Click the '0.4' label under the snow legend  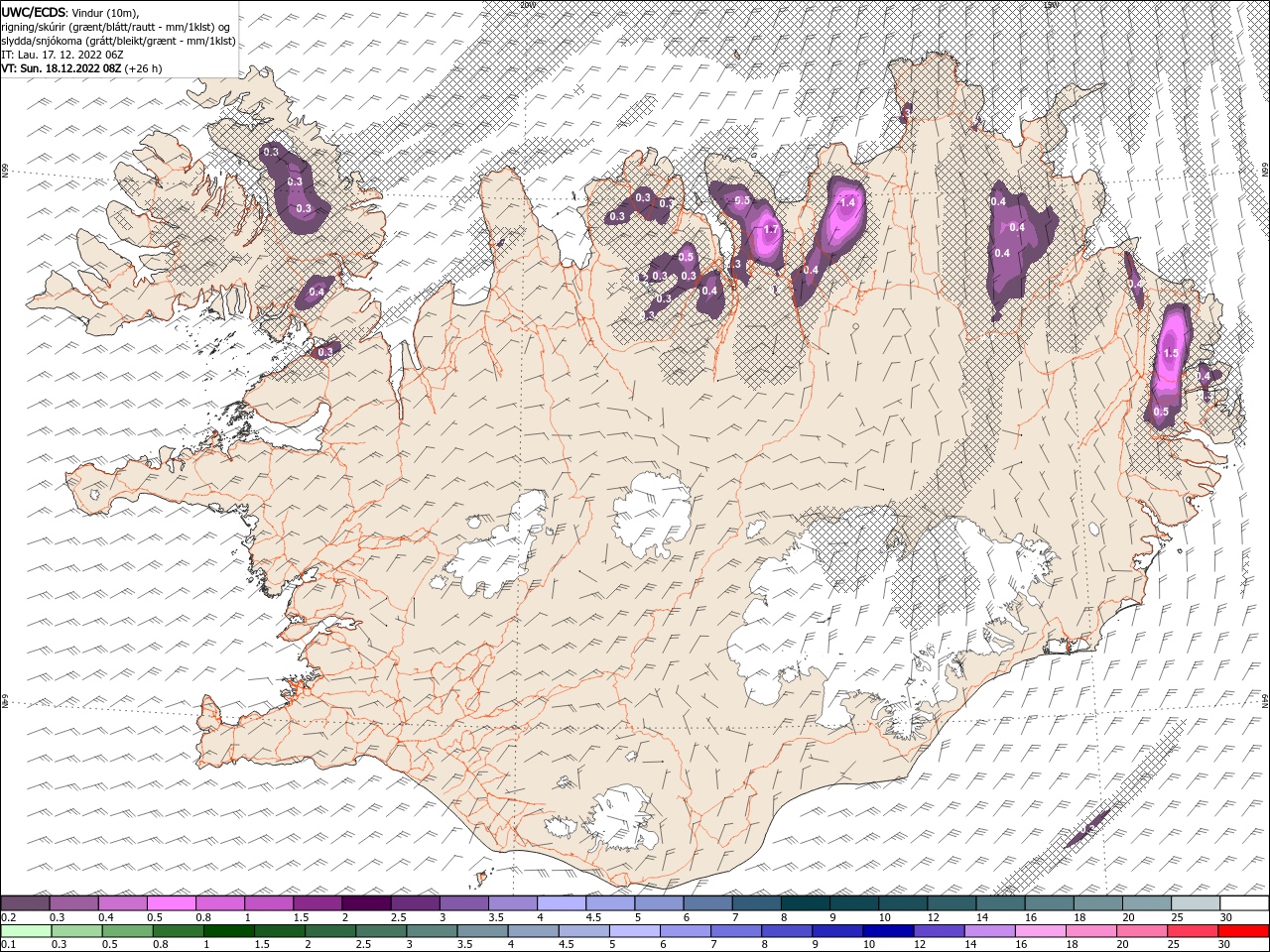point(106,917)
